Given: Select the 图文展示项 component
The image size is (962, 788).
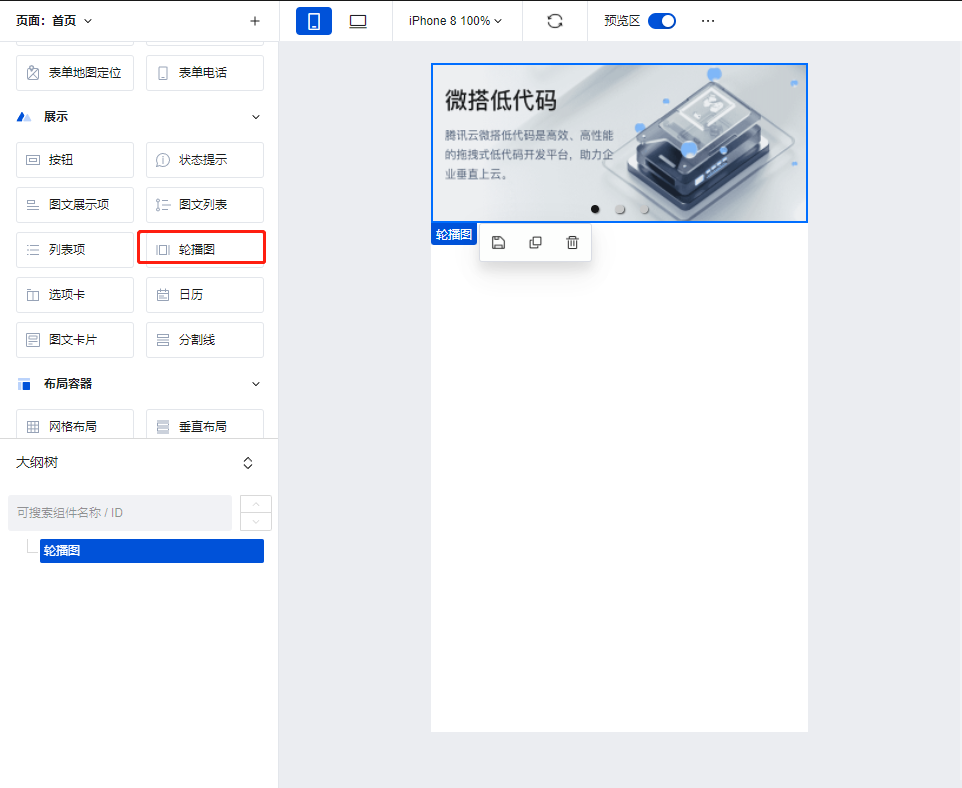Looking at the screenshot, I should (x=75, y=205).
